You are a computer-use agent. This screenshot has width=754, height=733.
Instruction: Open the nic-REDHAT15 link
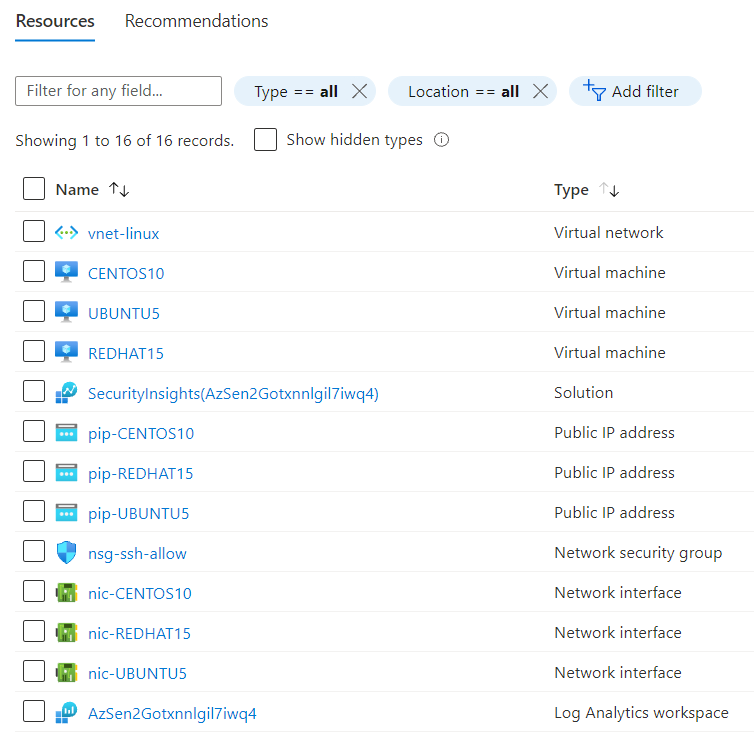139,633
